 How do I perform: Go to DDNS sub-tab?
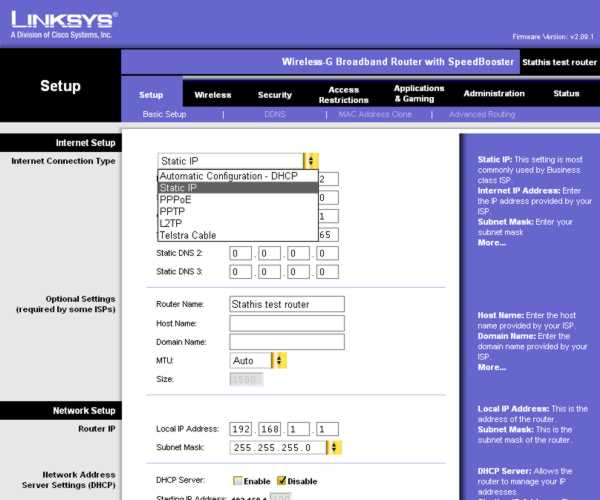click(275, 114)
